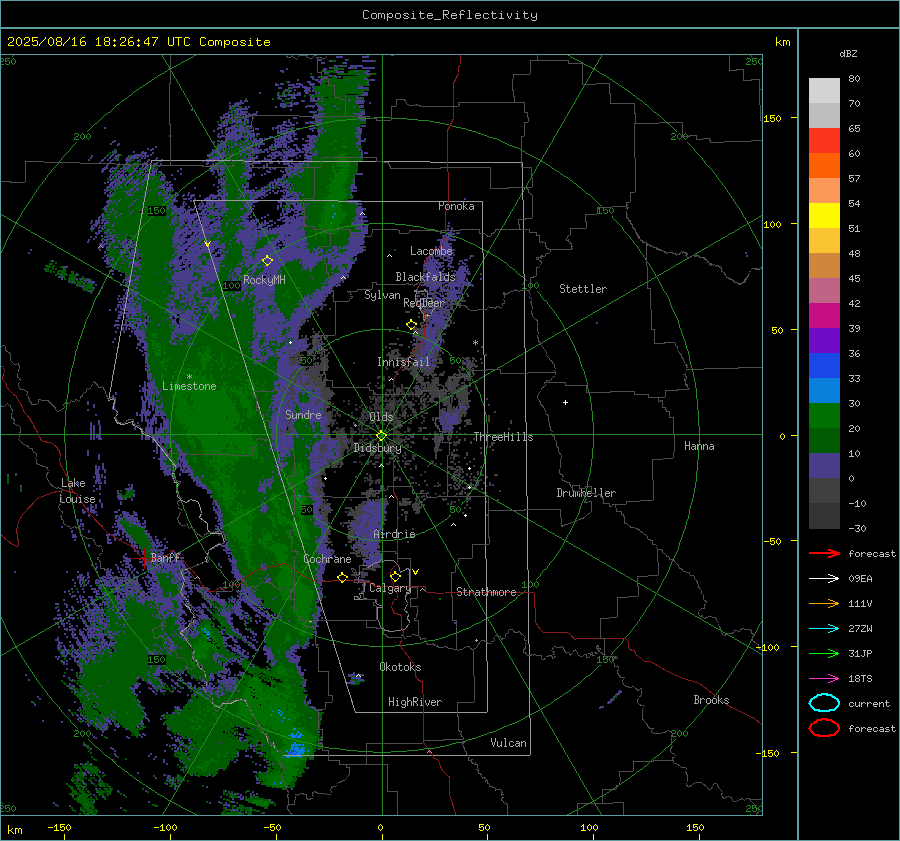
Task: Click the Strathmore town label
Action: [486, 592]
